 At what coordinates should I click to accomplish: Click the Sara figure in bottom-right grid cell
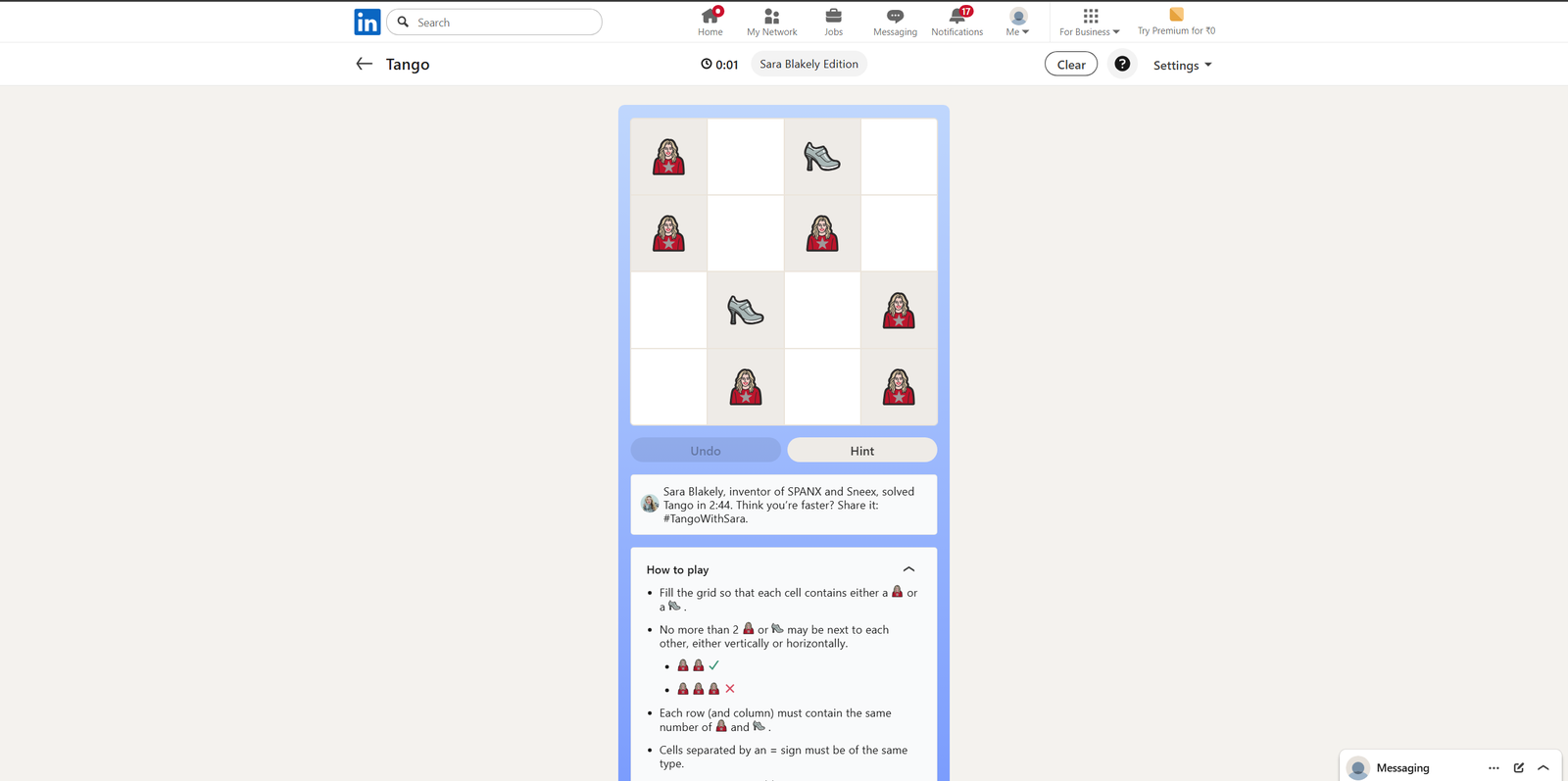click(x=899, y=387)
